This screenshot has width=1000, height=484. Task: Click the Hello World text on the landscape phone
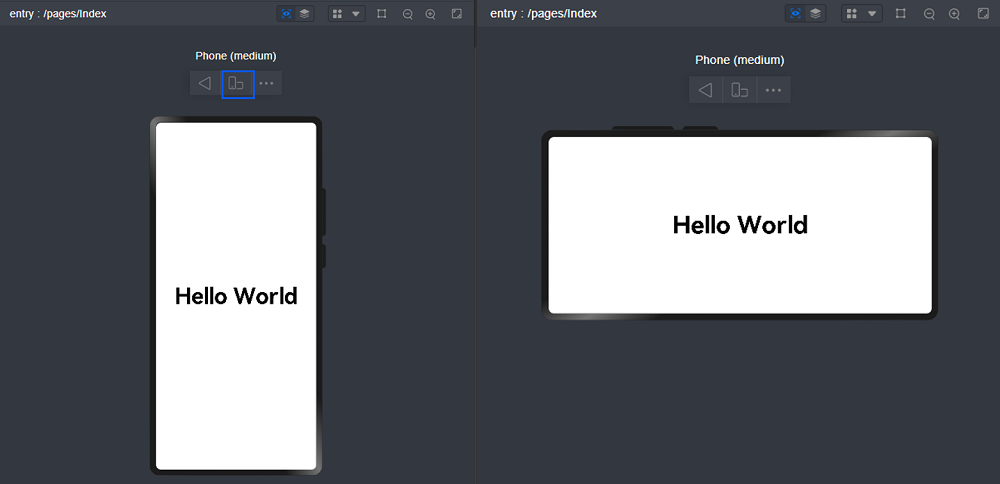740,225
